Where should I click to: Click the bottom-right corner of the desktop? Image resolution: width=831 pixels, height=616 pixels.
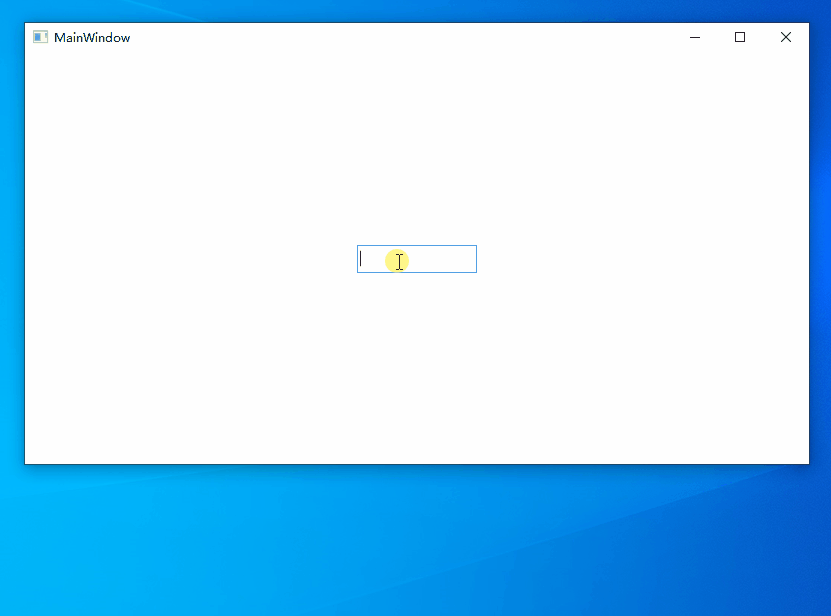[x=825, y=610]
